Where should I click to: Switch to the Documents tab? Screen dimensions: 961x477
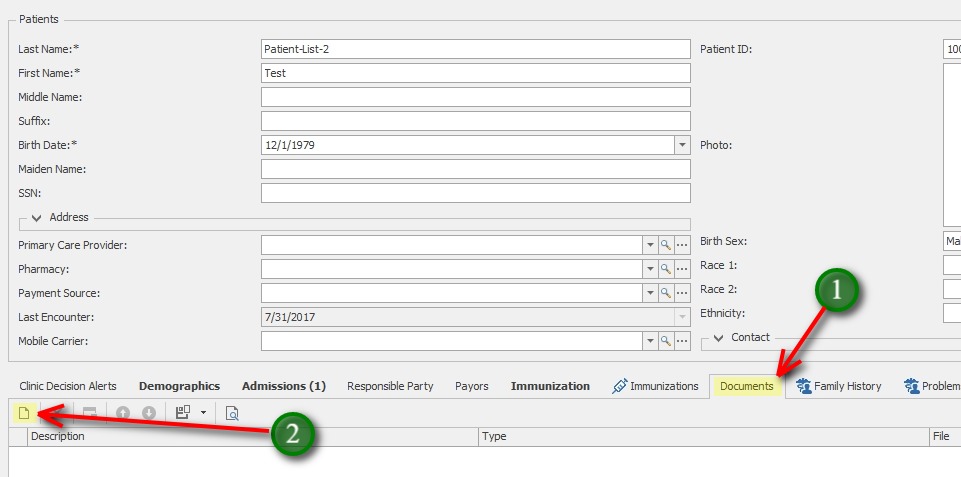(746, 386)
